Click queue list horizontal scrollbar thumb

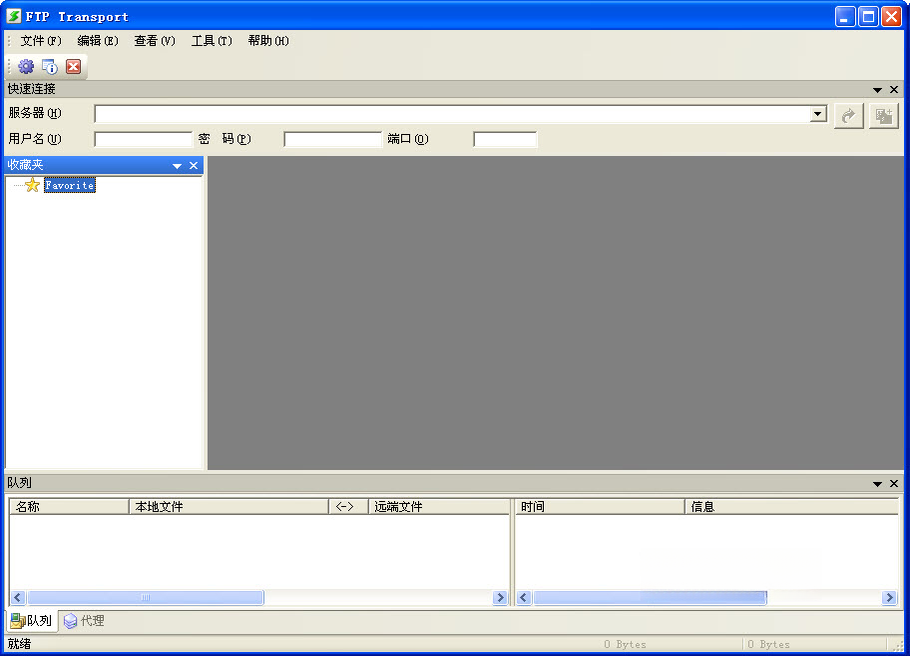146,597
